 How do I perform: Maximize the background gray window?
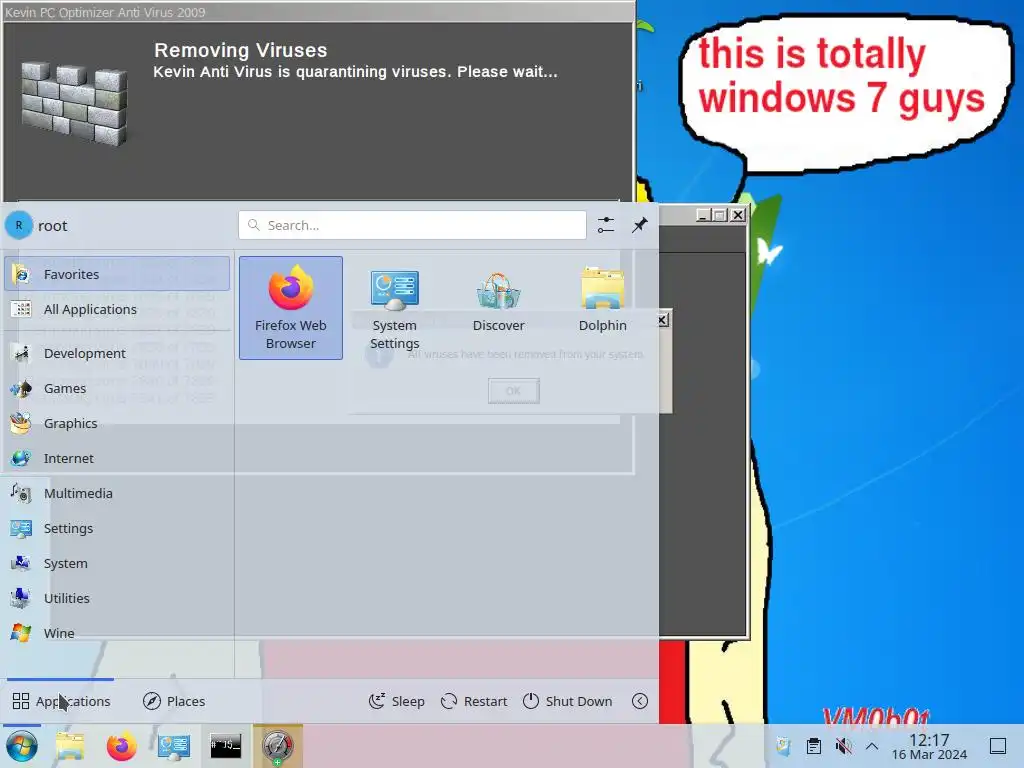(x=720, y=215)
